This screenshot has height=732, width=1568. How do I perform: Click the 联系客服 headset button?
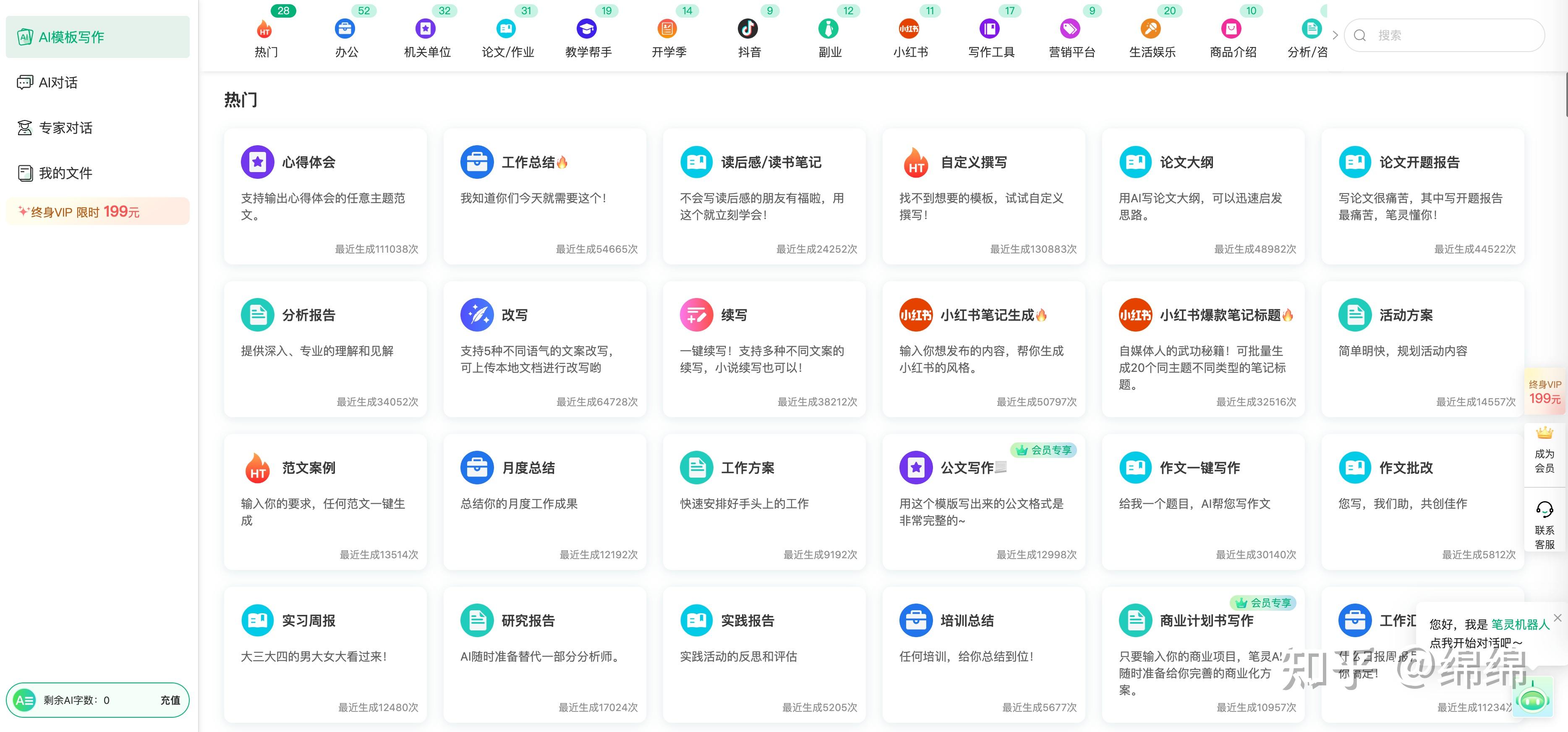(1544, 525)
